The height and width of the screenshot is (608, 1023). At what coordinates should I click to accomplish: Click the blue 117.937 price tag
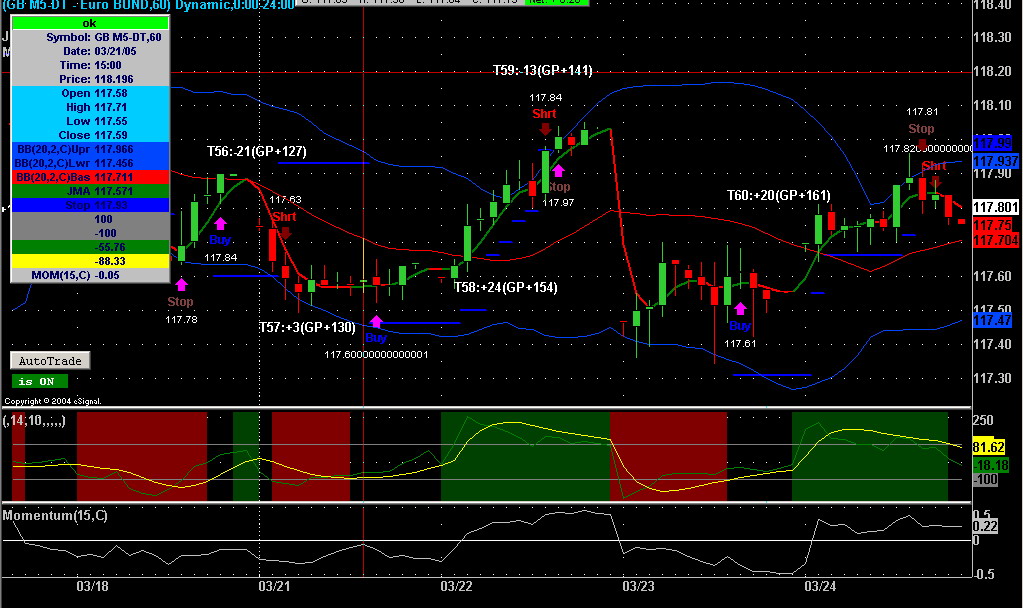(x=996, y=161)
